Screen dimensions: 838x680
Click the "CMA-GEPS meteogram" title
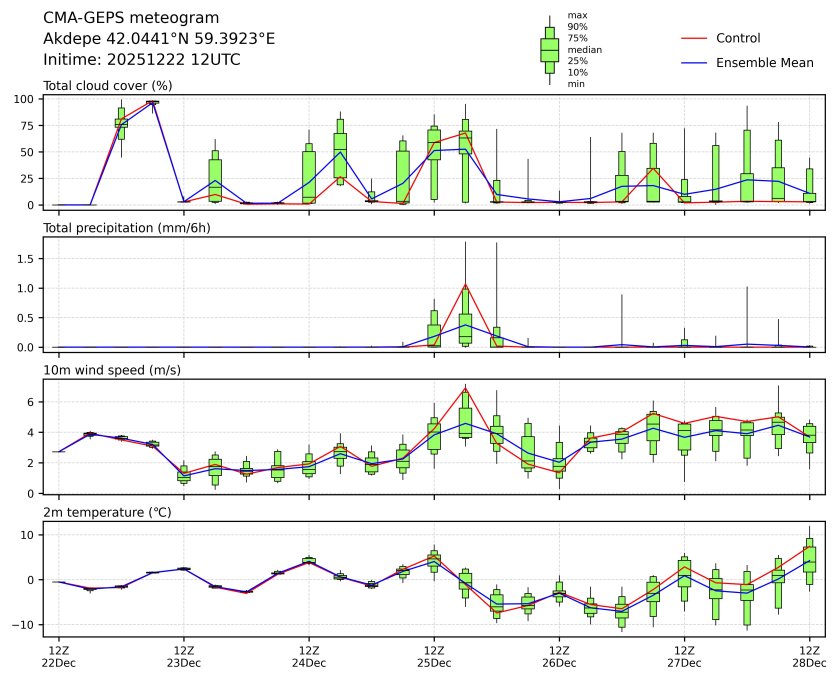124,18
